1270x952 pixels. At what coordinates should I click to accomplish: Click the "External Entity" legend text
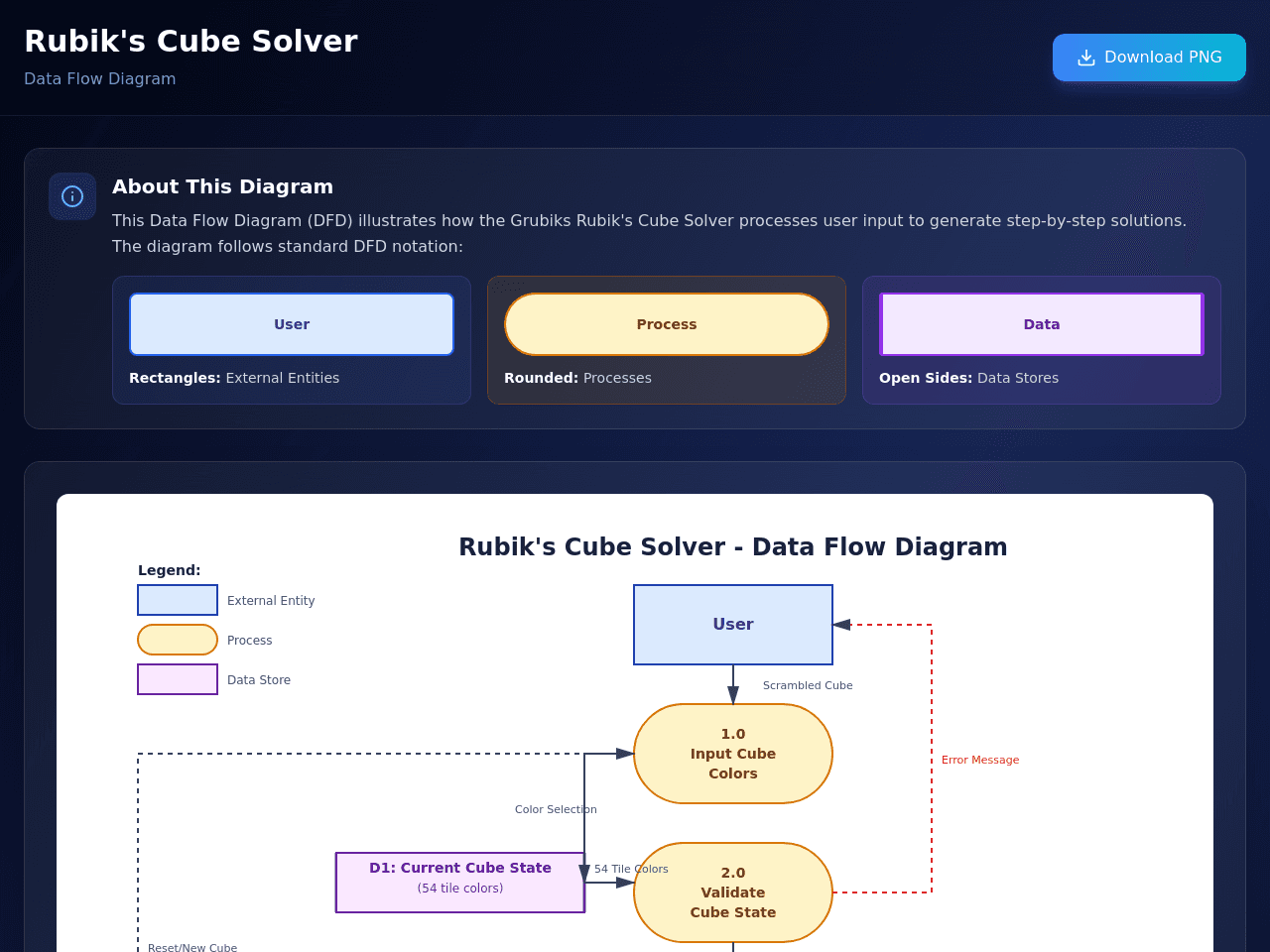(271, 601)
